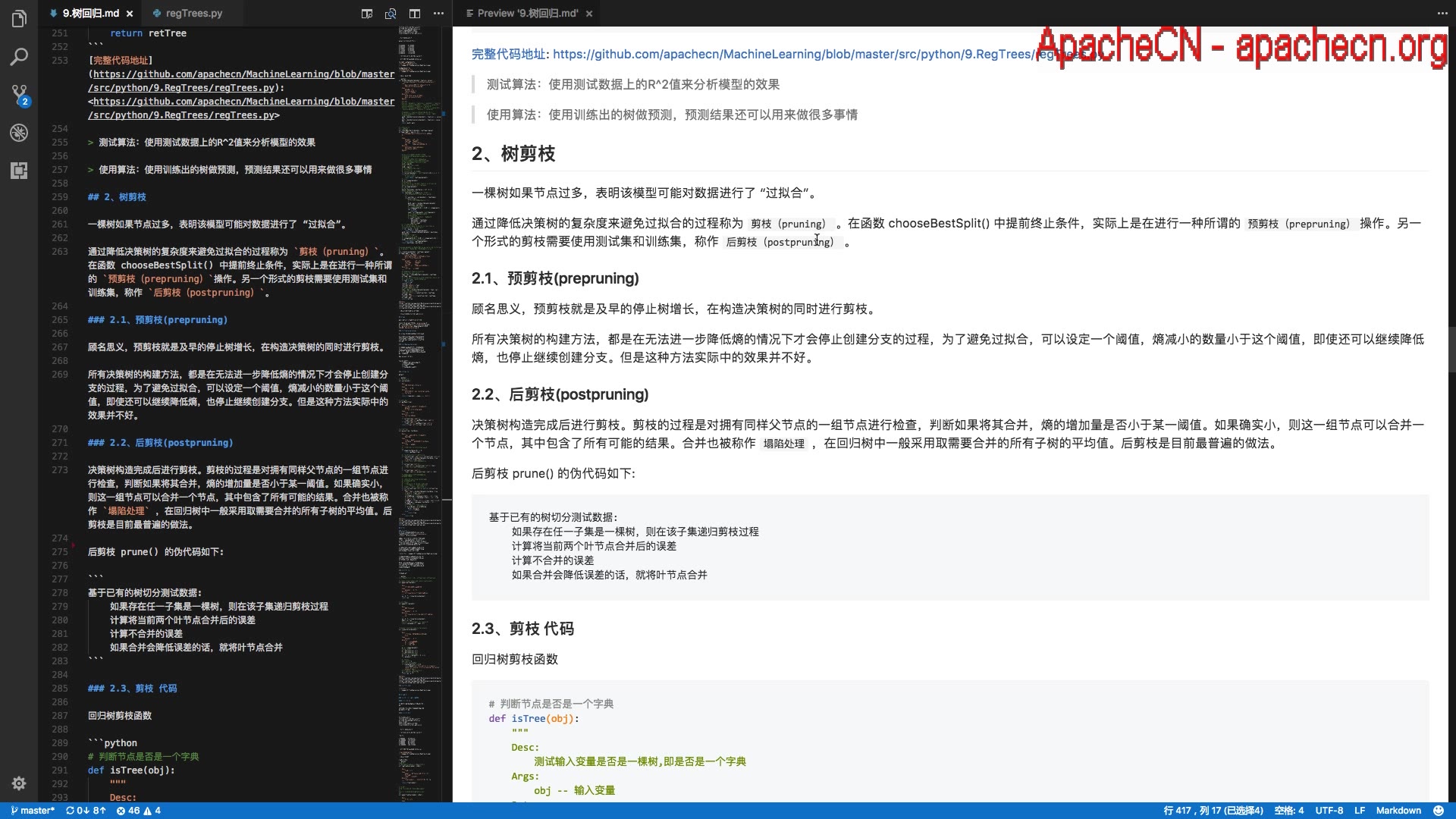Viewport: 1456px width, 819px height.
Task: Click the '2.1、预剪枝(prepruning)' heading in the preview
Action: click(x=555, y=278)
